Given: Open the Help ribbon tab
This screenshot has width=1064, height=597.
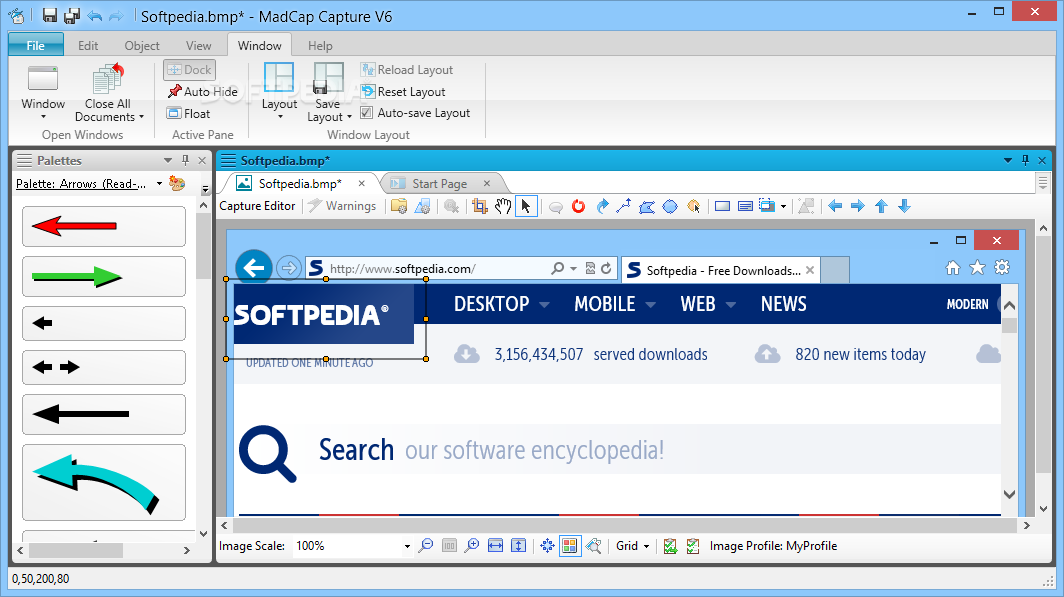Looking at the screenshot, I should [x=320, y=45].
